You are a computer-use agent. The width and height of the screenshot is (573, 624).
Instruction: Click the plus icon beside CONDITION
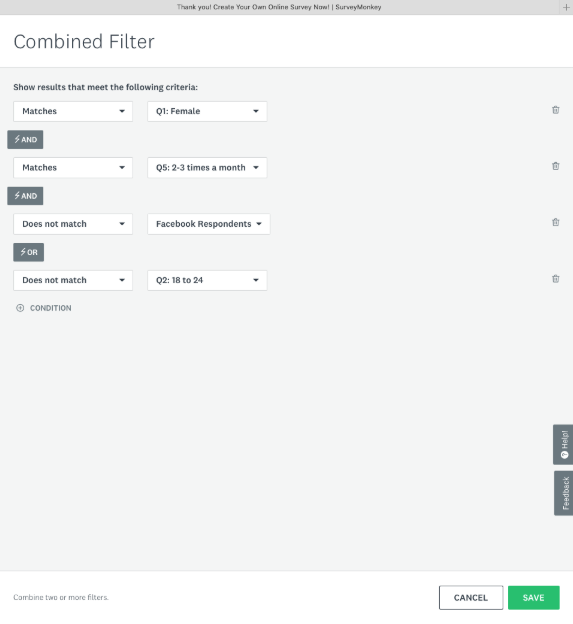[x=20, y=308]
